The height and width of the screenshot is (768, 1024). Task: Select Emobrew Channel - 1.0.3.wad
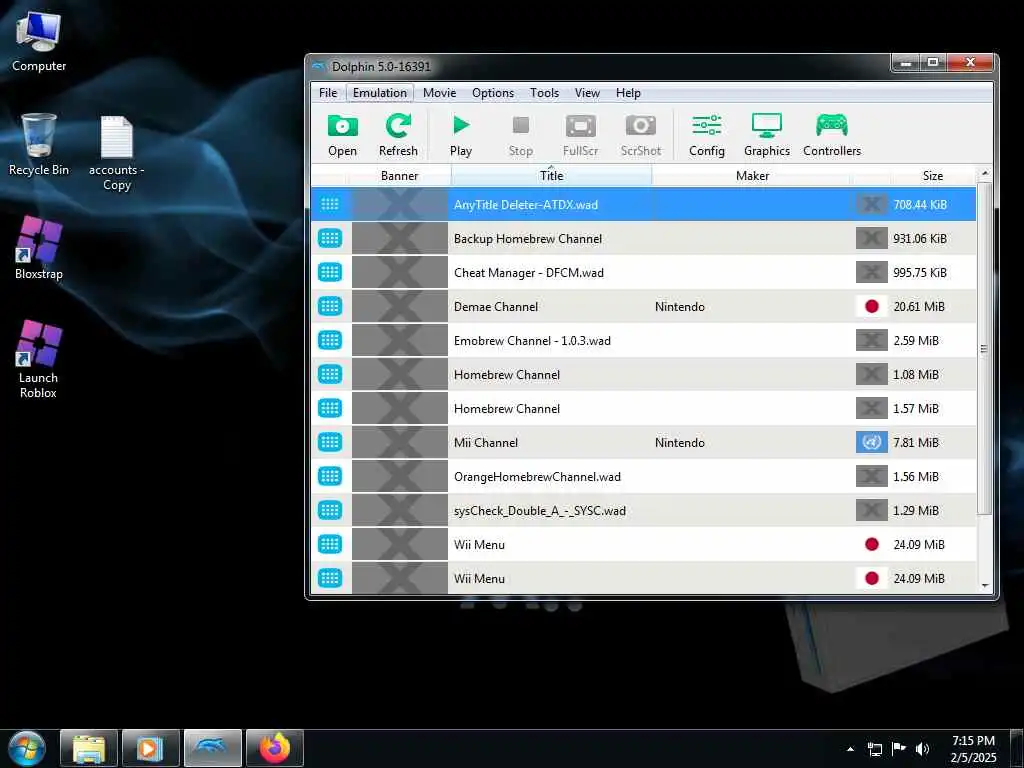point(643,340)
